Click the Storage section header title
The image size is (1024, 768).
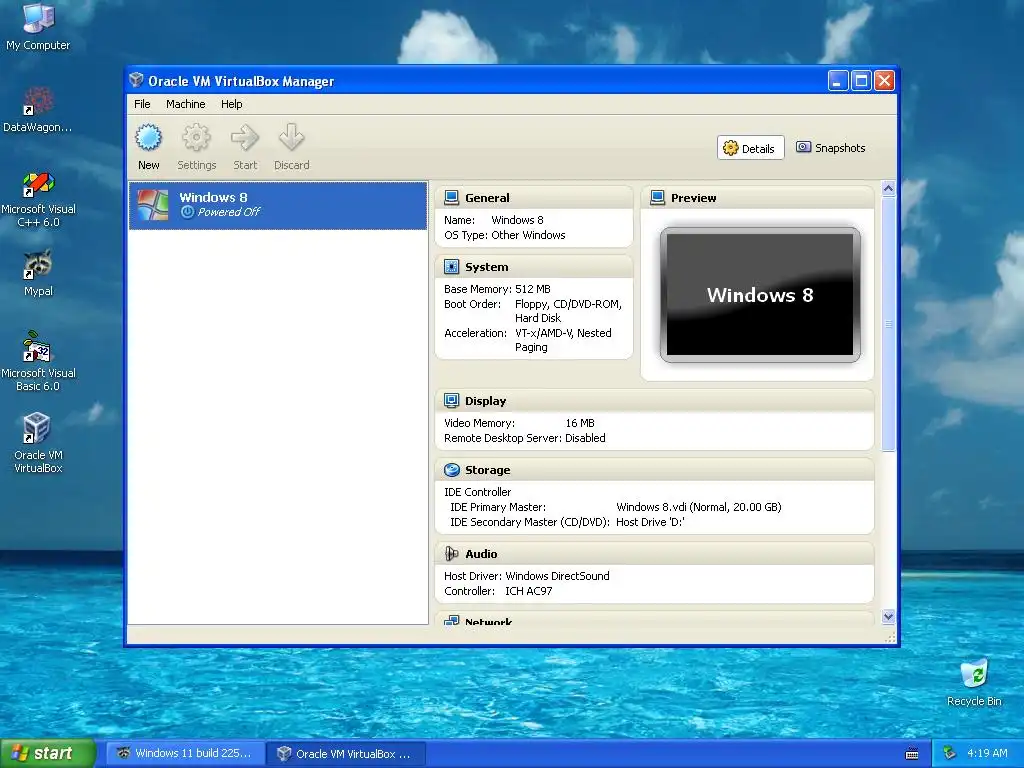tap(487, 470)
